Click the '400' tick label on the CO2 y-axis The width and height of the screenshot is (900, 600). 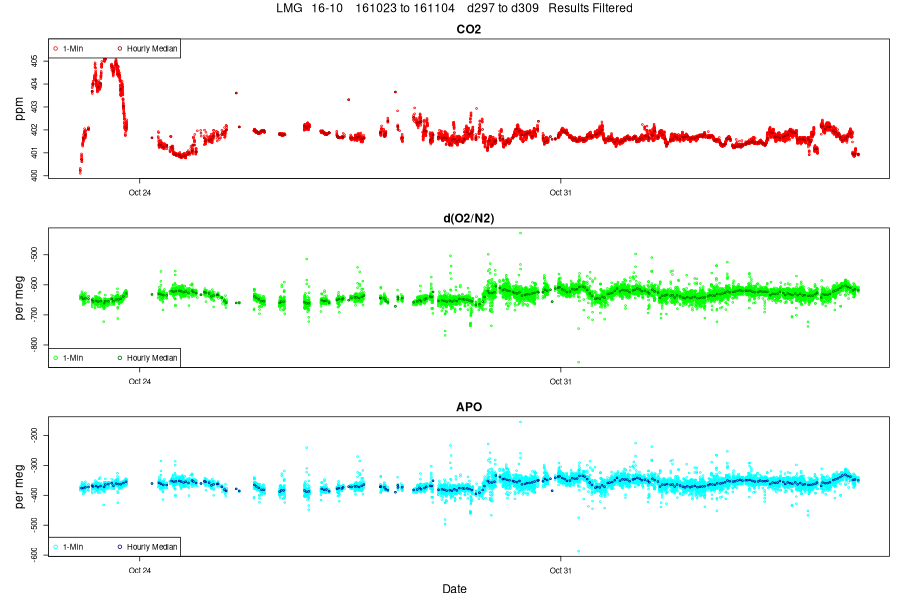35,175
